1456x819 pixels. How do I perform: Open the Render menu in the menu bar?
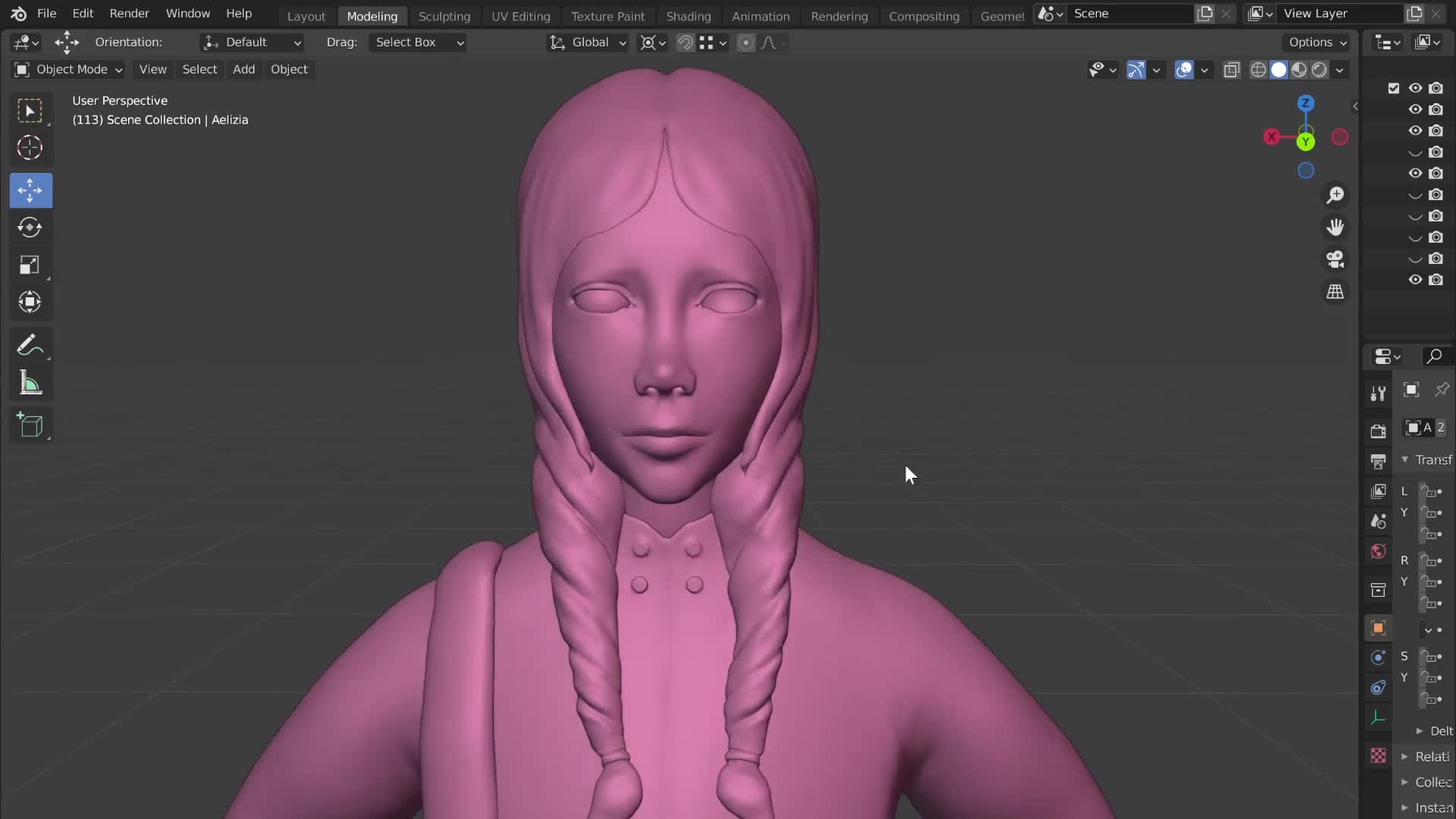point(129,13)
